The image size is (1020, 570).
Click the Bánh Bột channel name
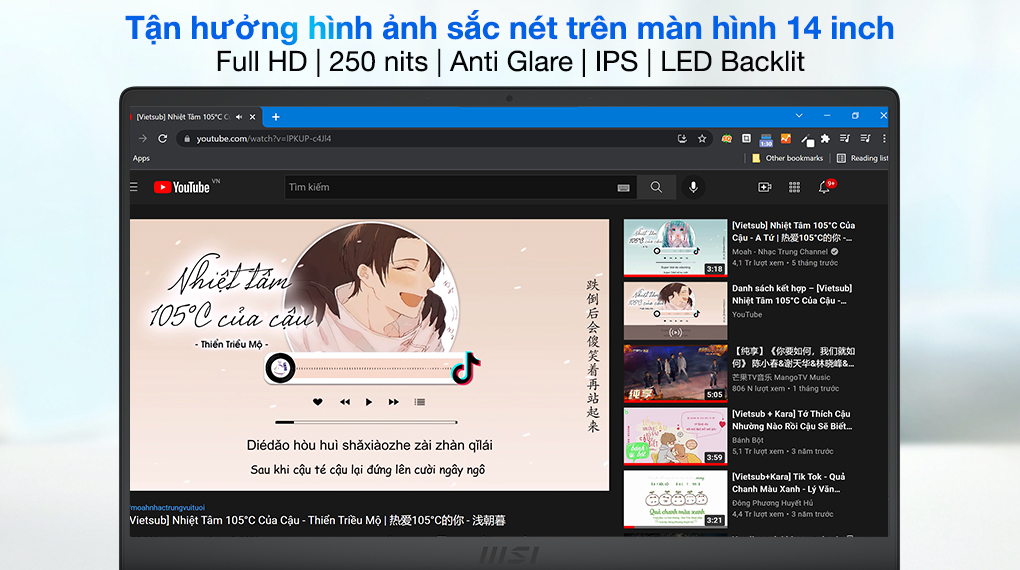tap(746, 441)
